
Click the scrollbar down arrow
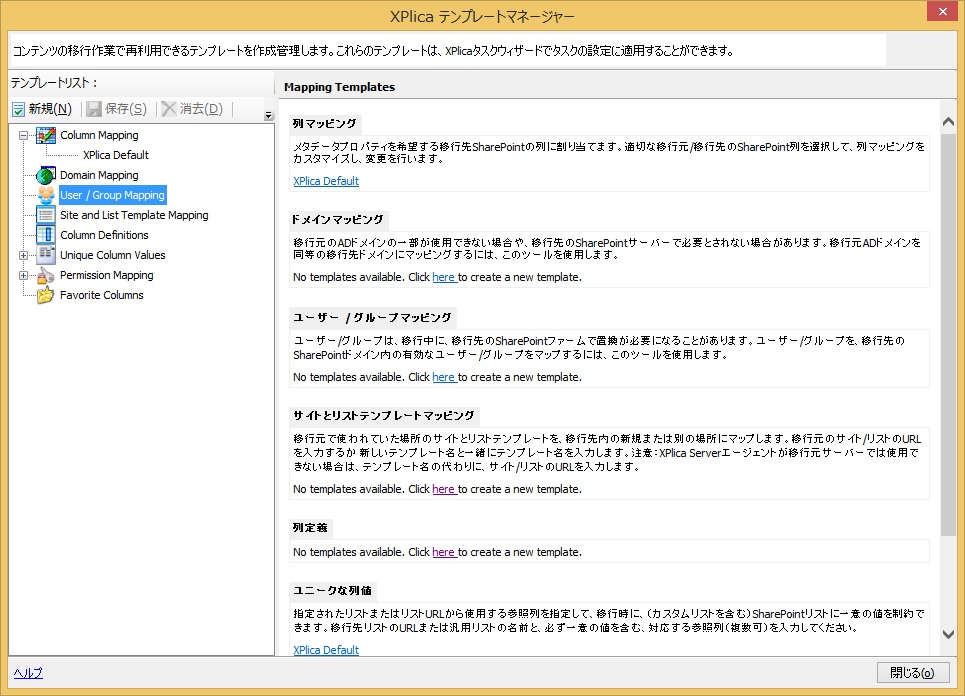(x=948, y=634)
